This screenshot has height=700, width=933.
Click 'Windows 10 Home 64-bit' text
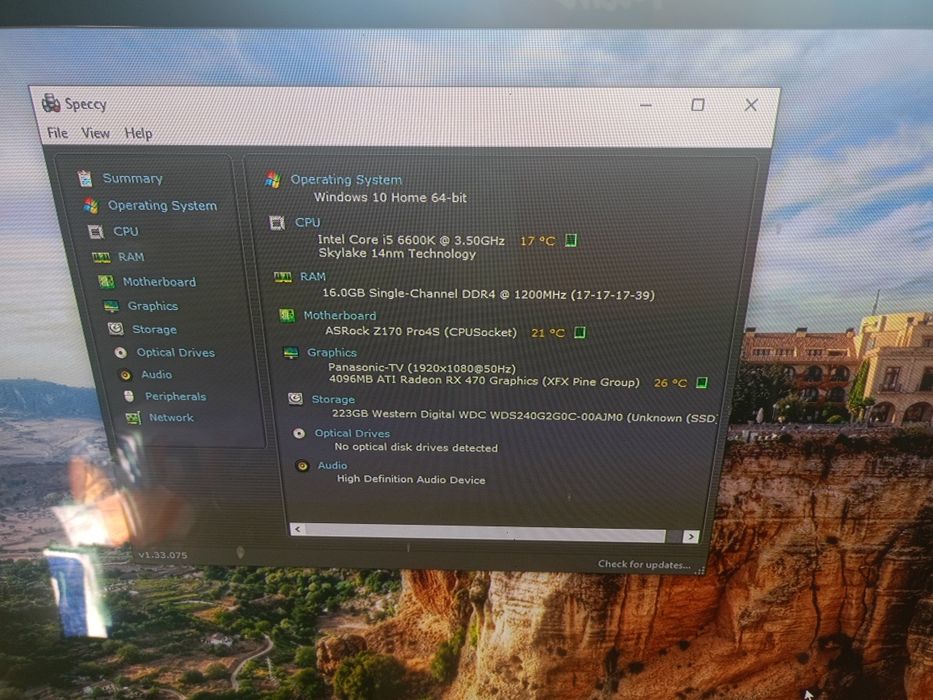[x=390, y=198]
